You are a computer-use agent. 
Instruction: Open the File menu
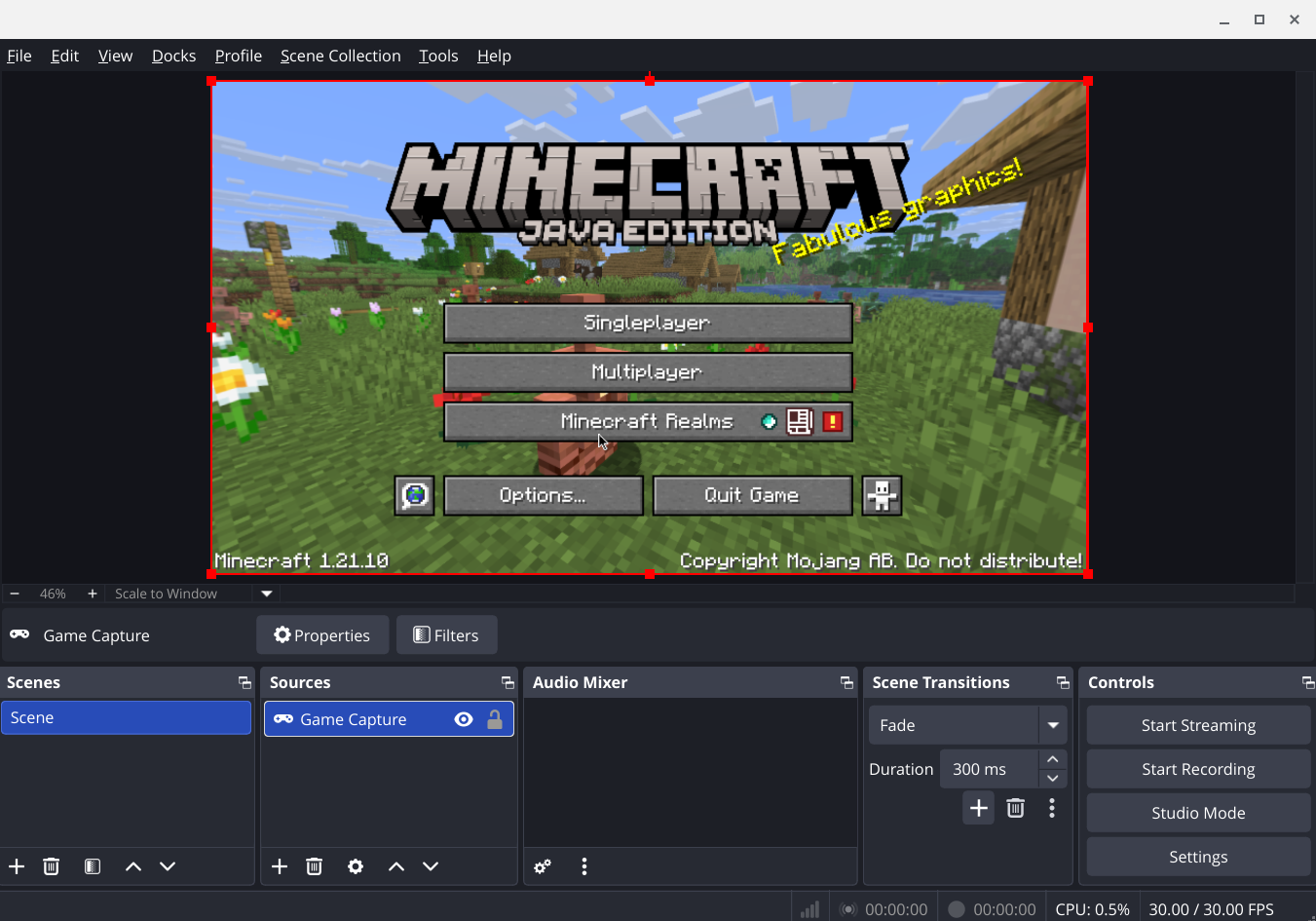(x=19, y=56)
